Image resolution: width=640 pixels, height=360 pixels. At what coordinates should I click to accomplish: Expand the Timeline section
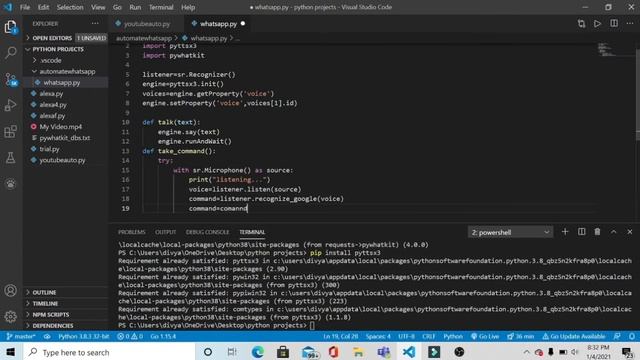point(65,304)
